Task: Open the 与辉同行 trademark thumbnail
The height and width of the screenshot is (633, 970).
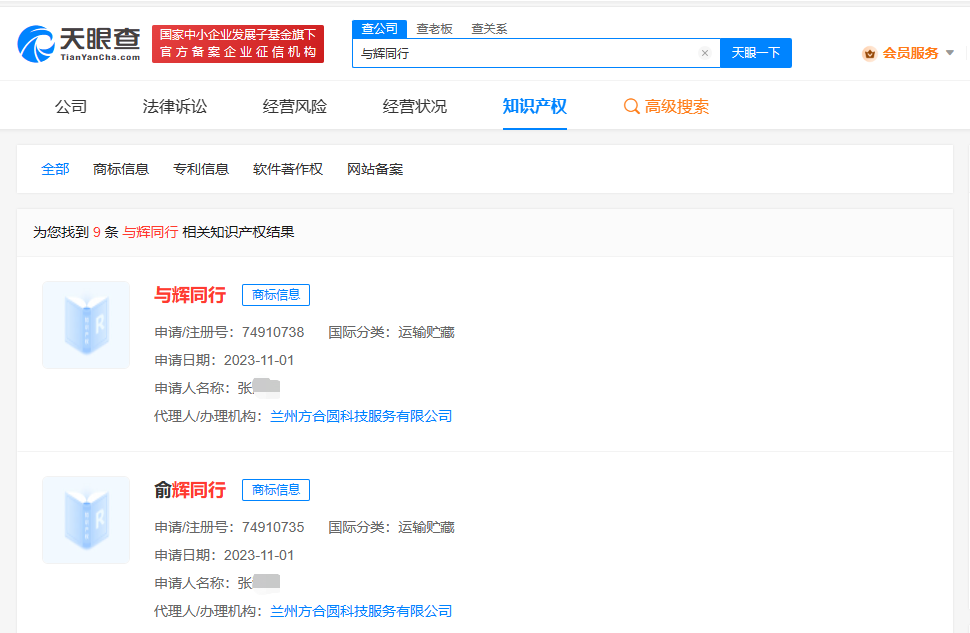Action: [x=86, y=325]
